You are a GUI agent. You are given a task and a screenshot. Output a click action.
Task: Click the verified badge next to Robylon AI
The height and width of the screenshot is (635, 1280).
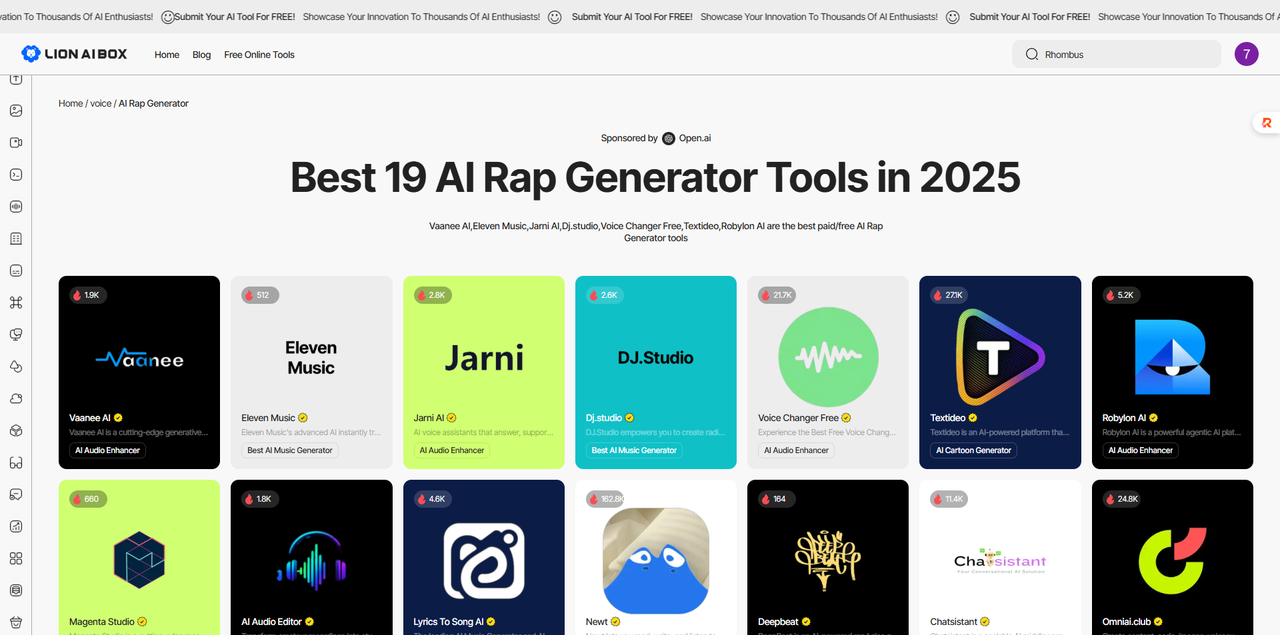1153,418
